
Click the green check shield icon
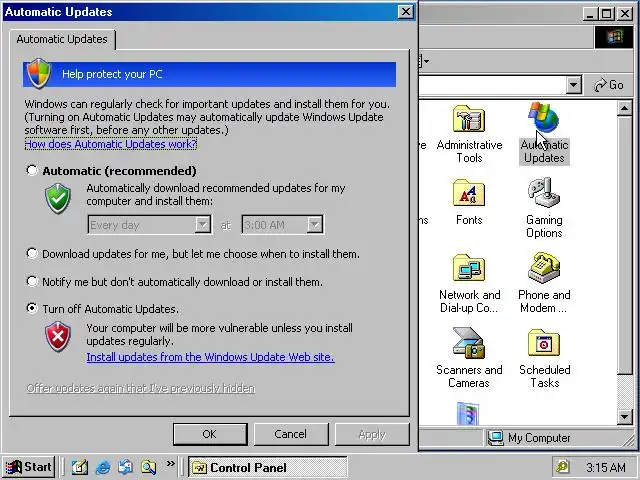click(x=58, y=198)
